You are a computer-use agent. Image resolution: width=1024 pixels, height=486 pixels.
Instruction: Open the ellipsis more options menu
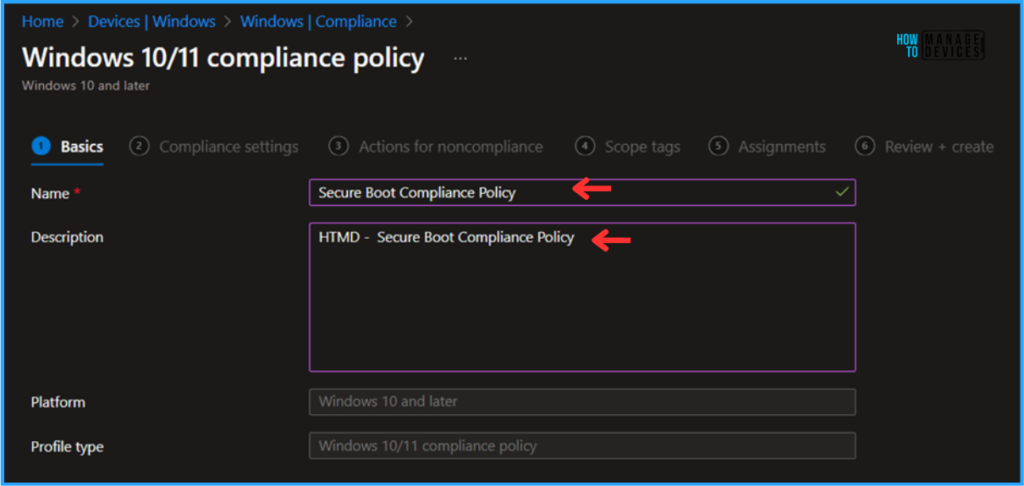(x=460, y=58)
